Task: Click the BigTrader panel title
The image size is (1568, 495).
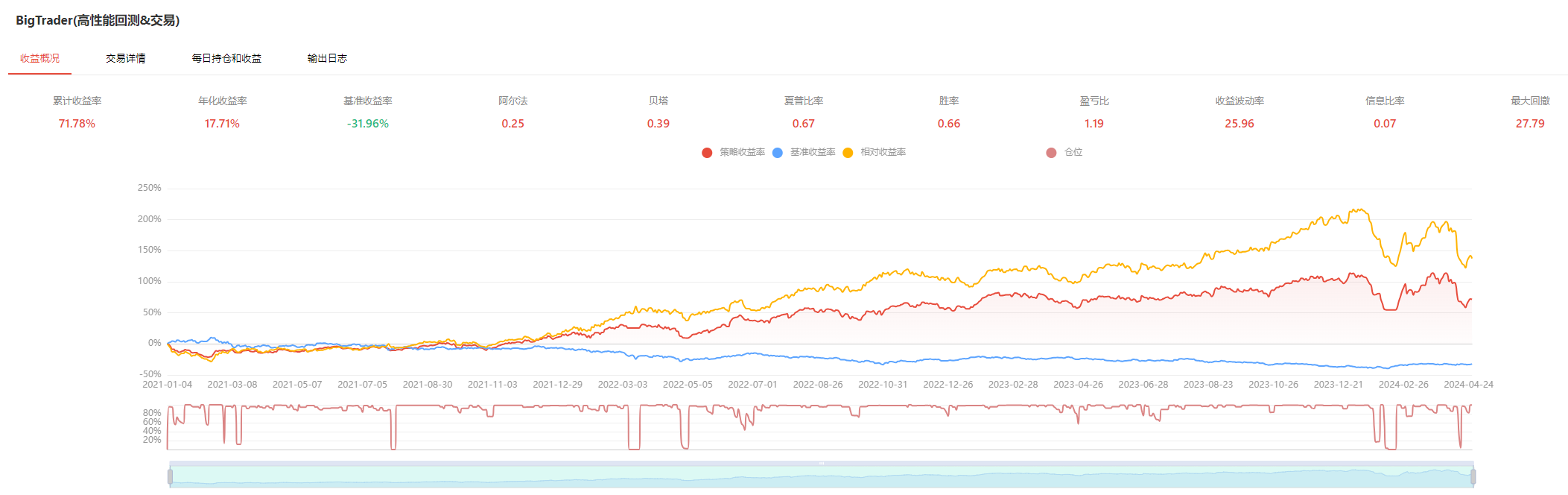Action: [x=98, y=20]
